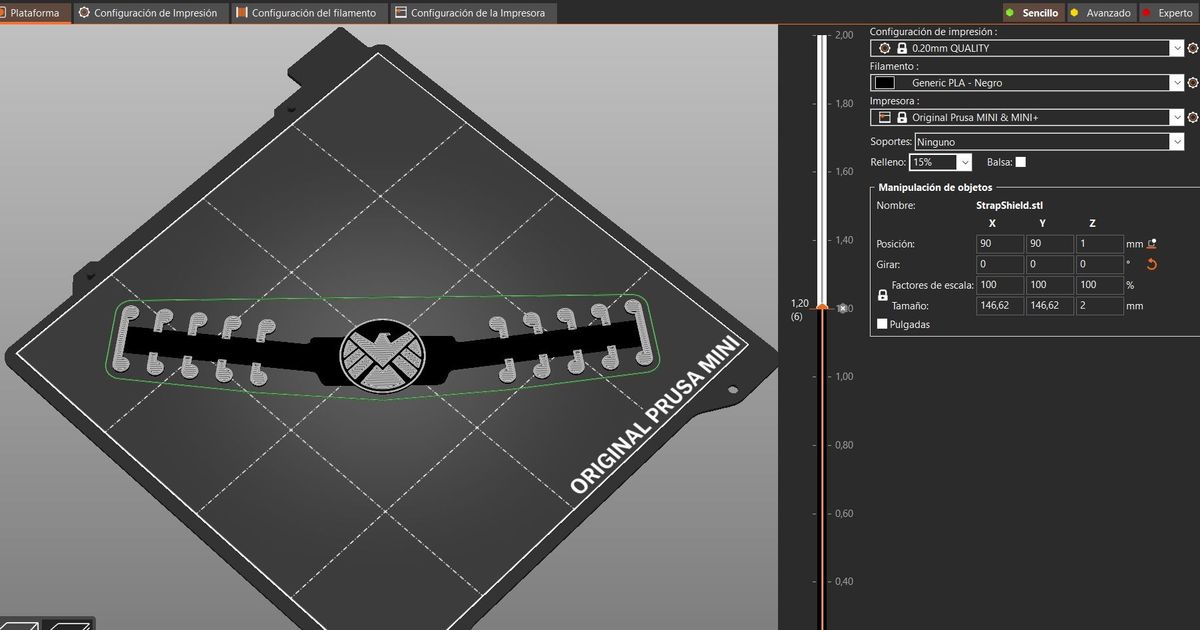Click the gear icon beside the filament preset
Image resolution: width=1200 pixels, height=630 pixels.
tap(1192, 82)
